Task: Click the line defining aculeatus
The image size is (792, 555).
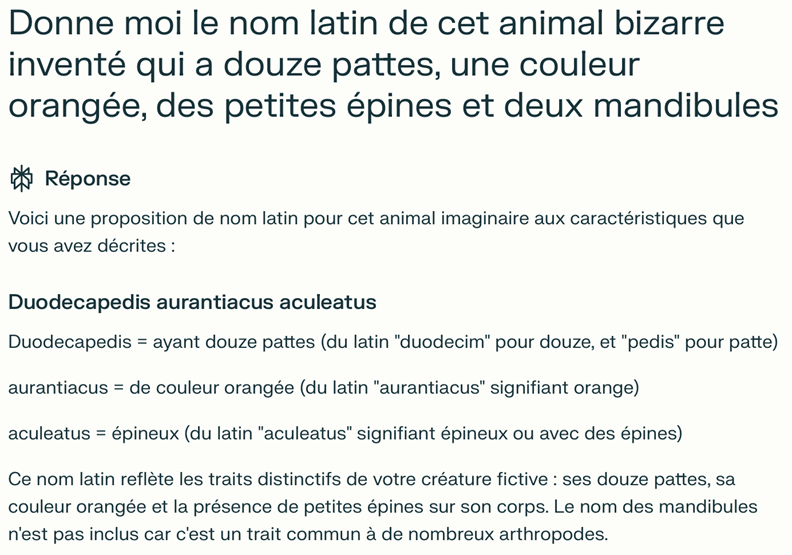Action: (x=345, y=433)
